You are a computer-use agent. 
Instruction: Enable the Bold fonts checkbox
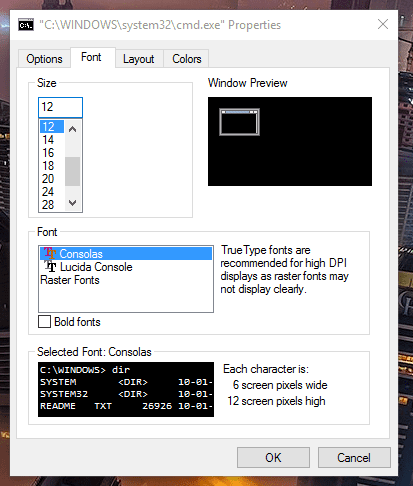[44, 322]
